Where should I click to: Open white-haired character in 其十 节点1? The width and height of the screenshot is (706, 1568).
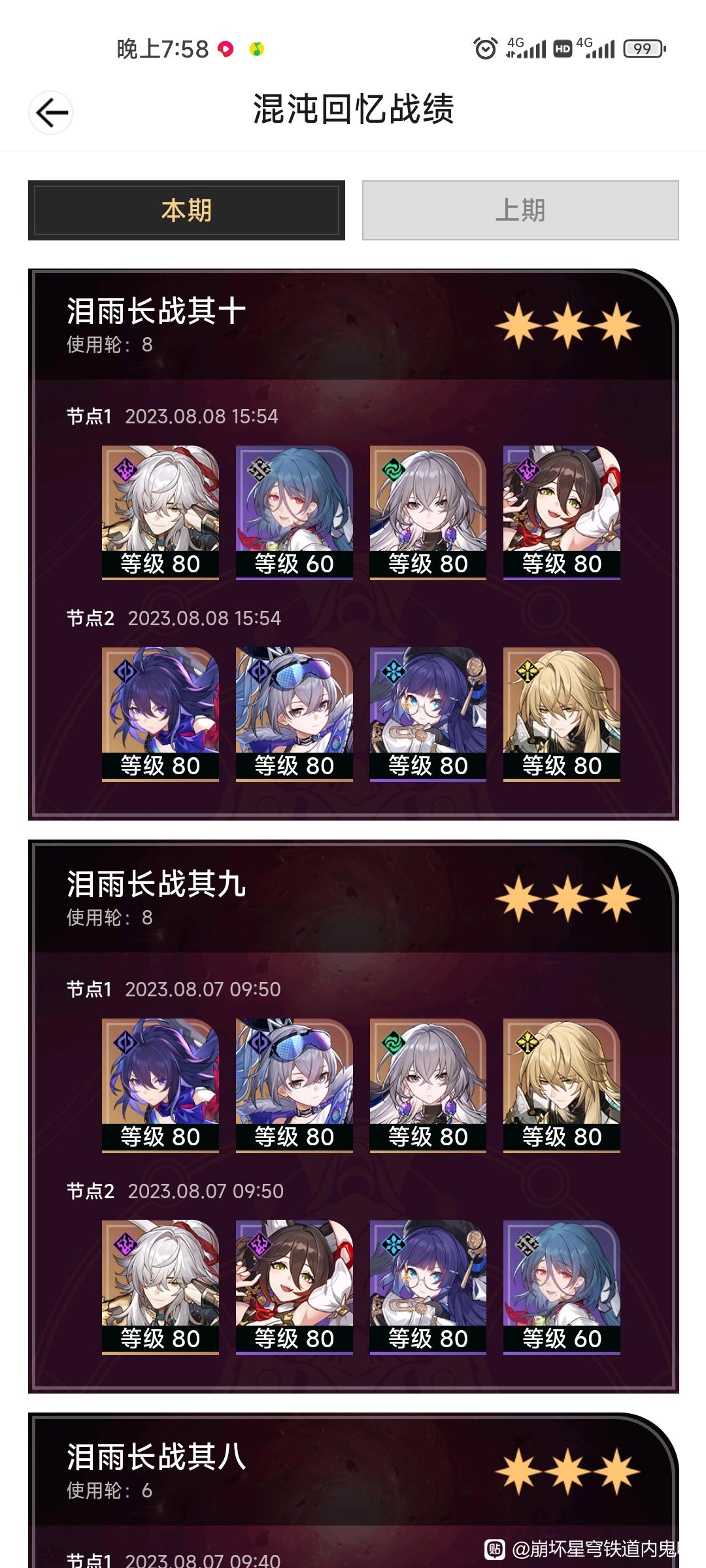[160, 512]
